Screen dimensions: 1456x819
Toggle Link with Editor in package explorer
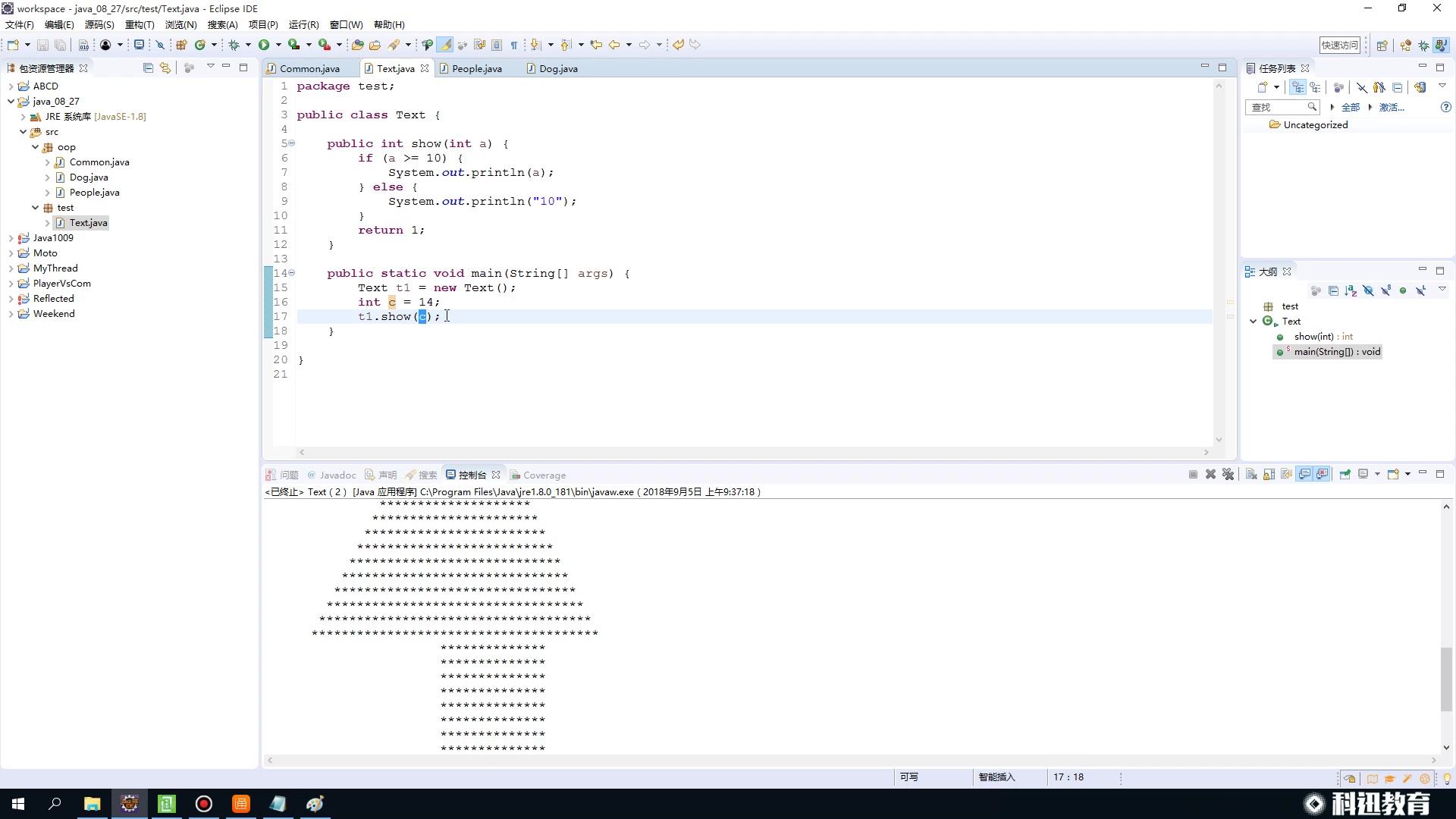coord(165,68)
